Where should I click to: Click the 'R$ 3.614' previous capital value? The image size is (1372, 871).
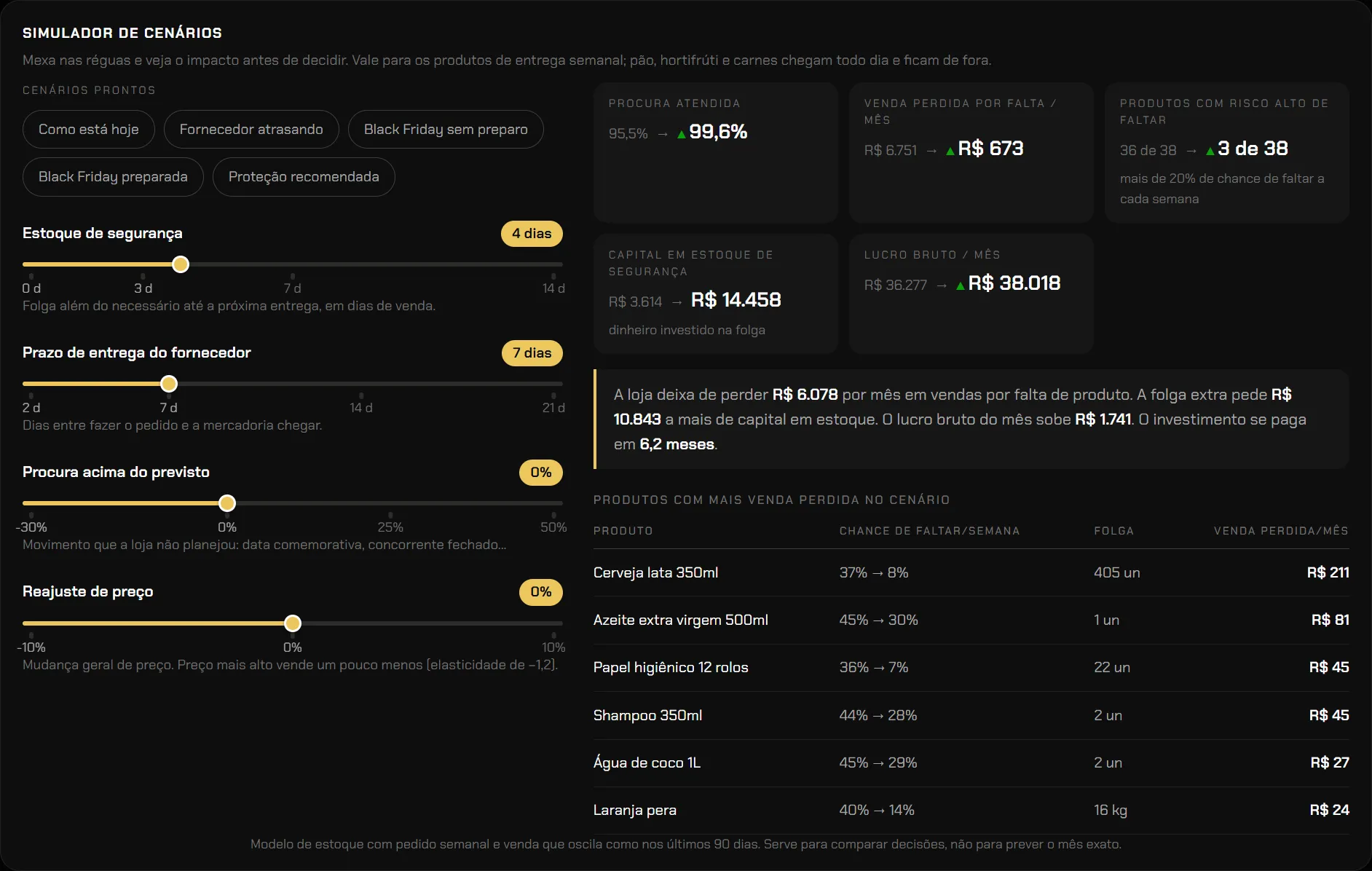point(635,301)
